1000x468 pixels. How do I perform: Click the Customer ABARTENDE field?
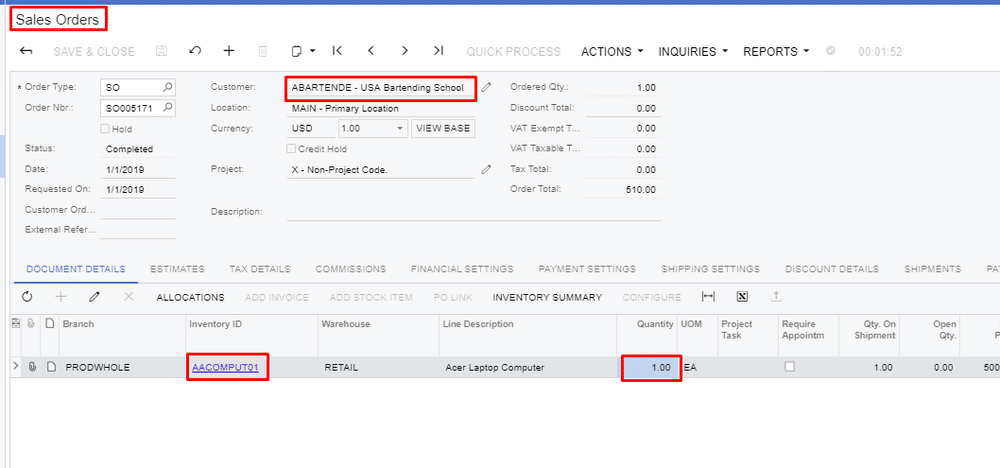[x=380, y=88]
